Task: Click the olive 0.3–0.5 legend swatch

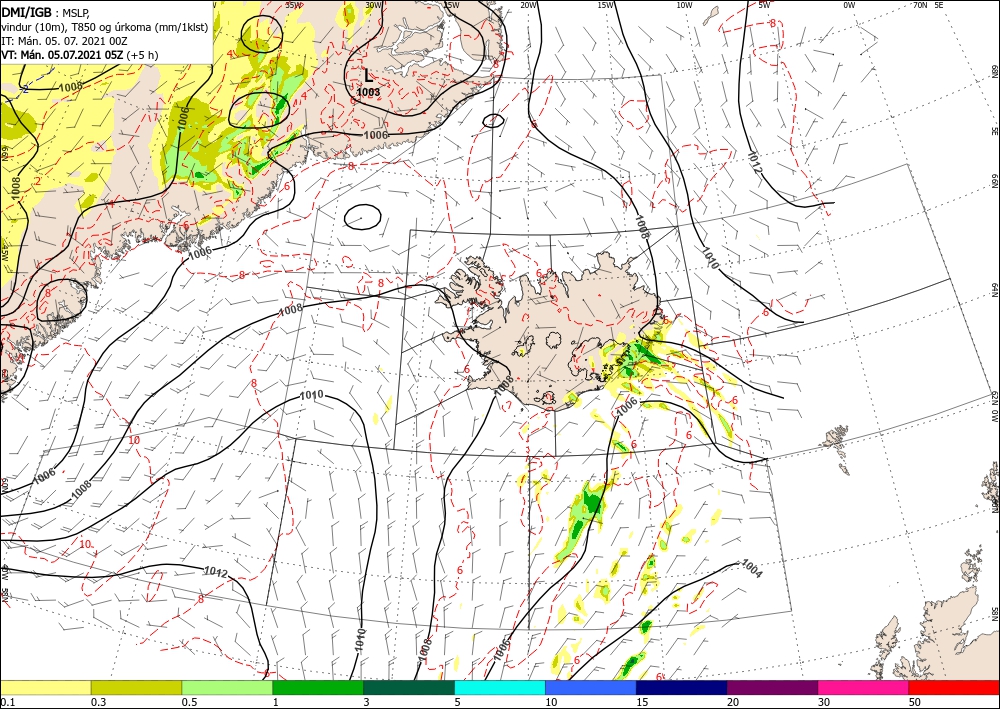Action: pyautogui.click(x=136, y=687)
